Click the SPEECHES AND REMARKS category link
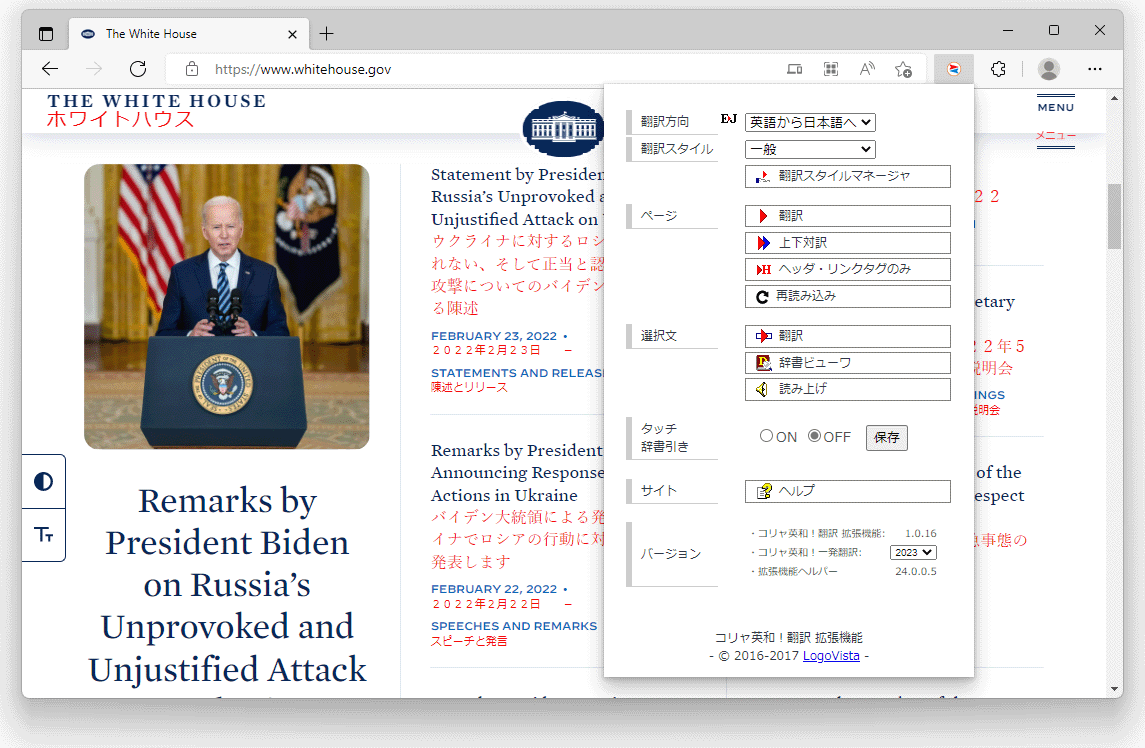Screen dimensions: 1145x748 point(513,626)
